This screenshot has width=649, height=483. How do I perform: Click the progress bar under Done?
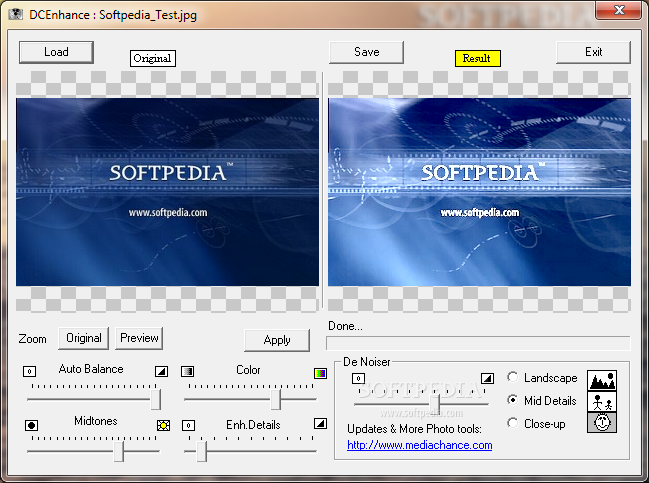pyautogui.click(x=478, y=343)
